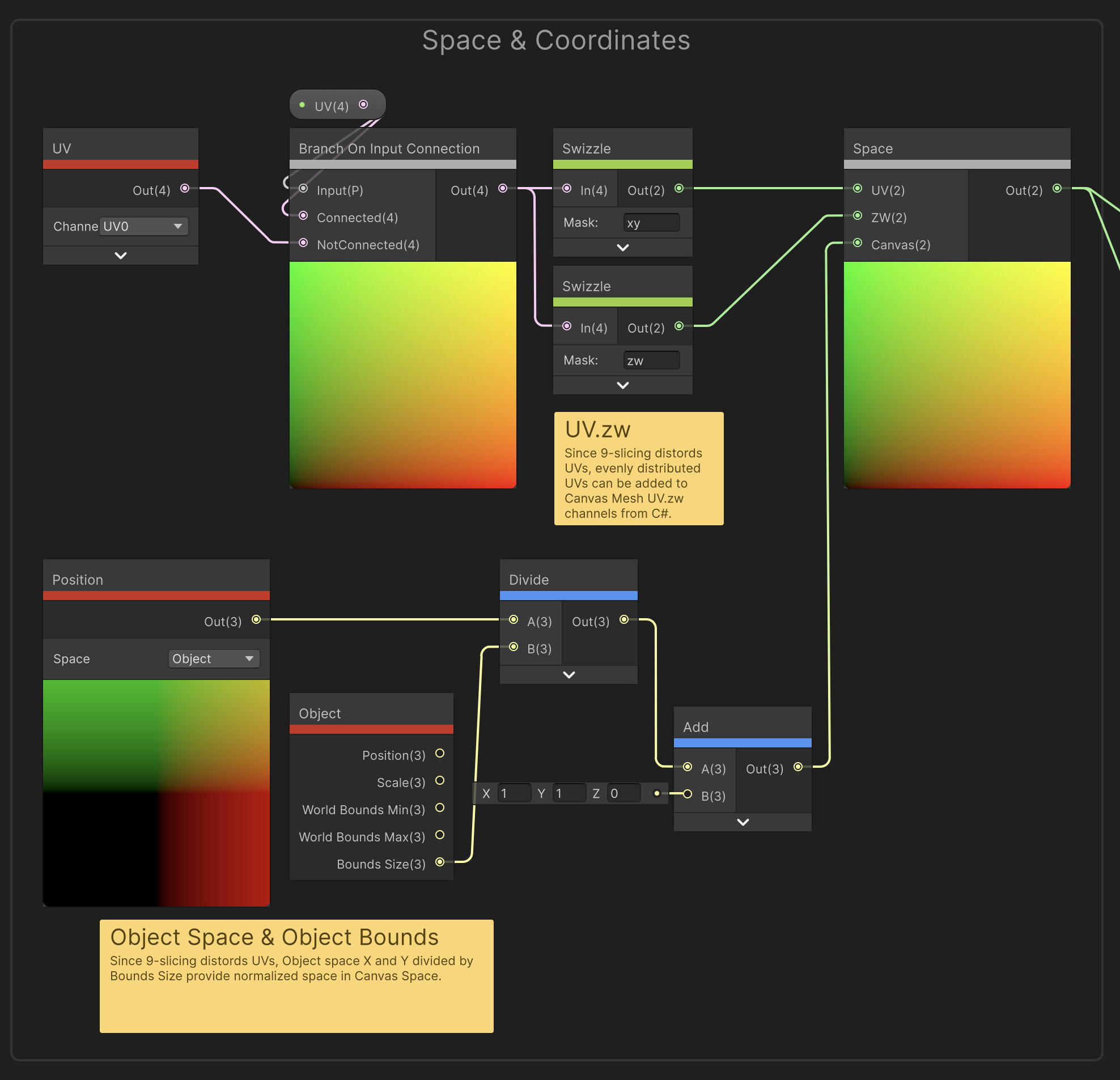The width and height of the screenshot is (1120, 1080).
Task: Click the Canvas(2) input port on the Space node
Action: click(x=858, y=243)
